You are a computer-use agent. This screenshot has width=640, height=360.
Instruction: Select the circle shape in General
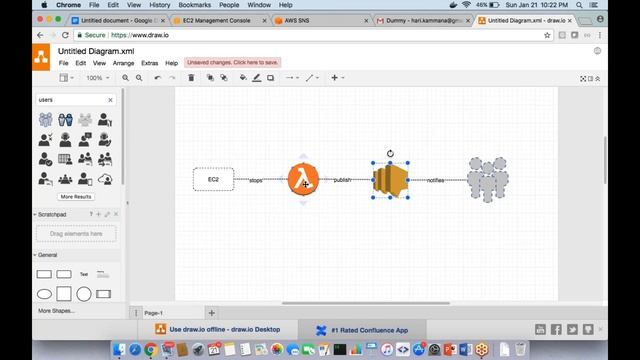[84, 294]
